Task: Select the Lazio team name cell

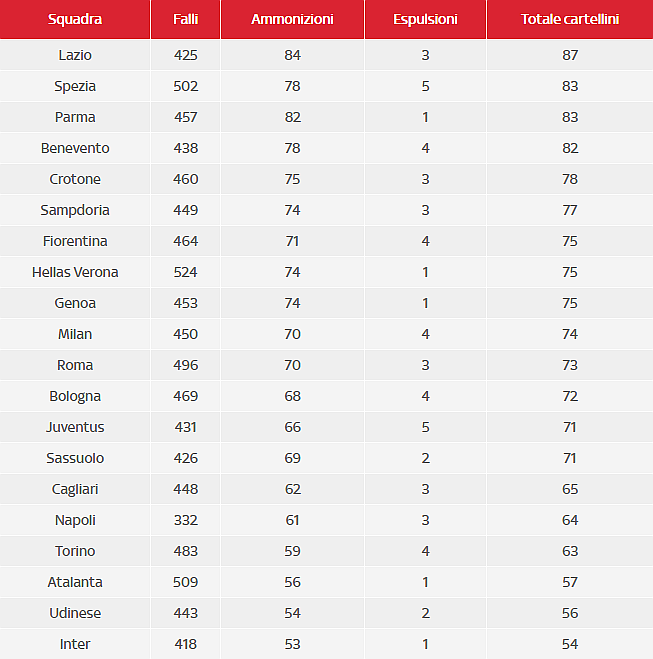Action: point(75,55)
